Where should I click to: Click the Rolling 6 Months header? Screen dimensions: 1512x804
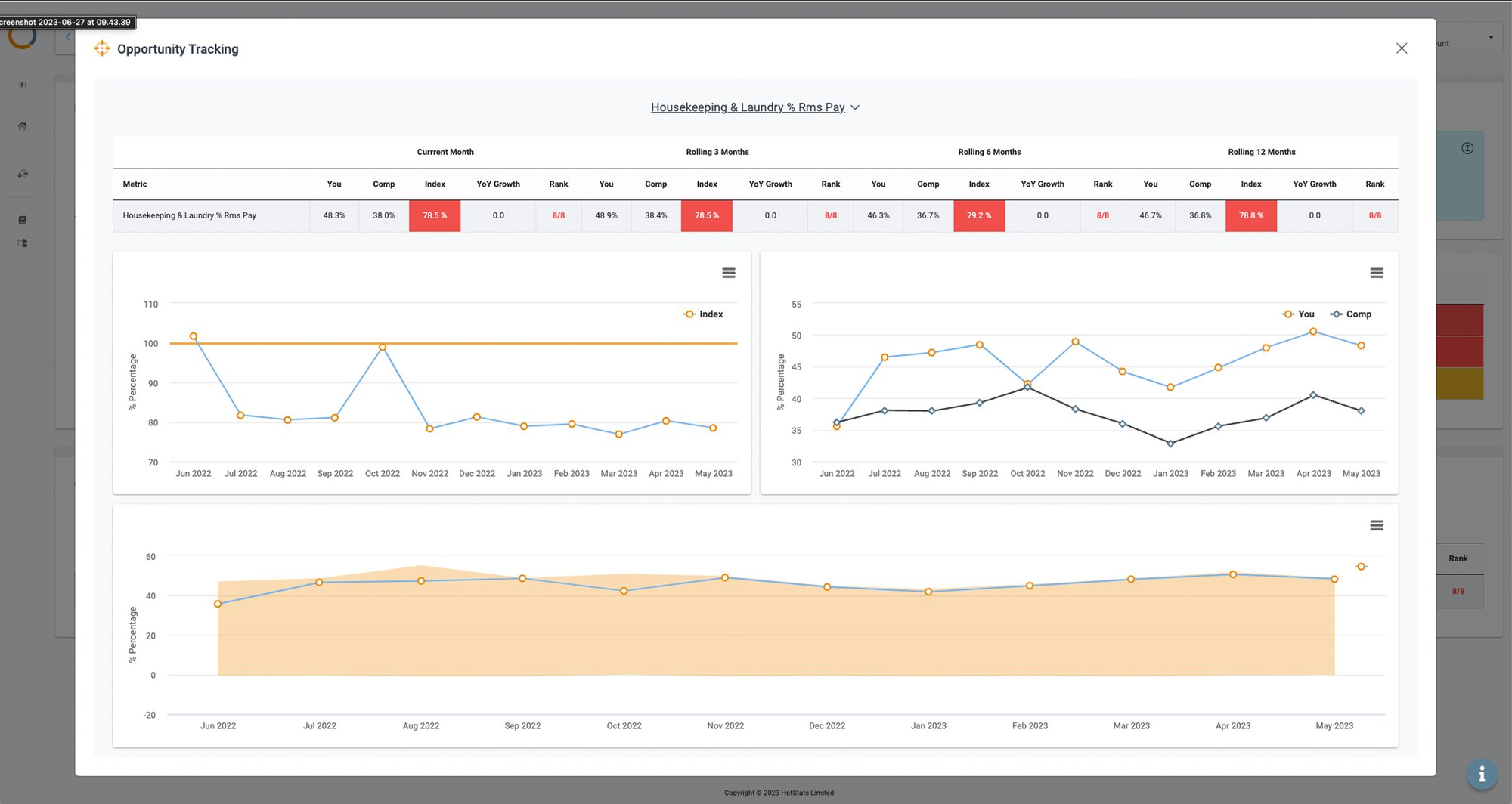(x=990, y=153)
